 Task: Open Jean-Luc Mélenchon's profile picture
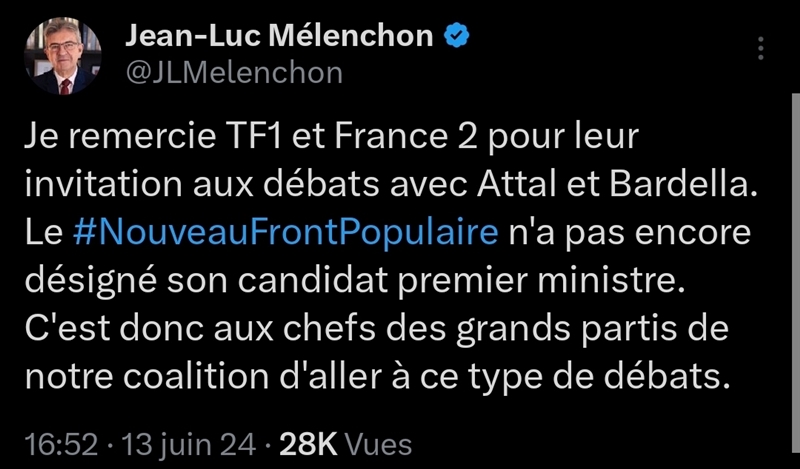pyautogui.click(x=62, y=56)
